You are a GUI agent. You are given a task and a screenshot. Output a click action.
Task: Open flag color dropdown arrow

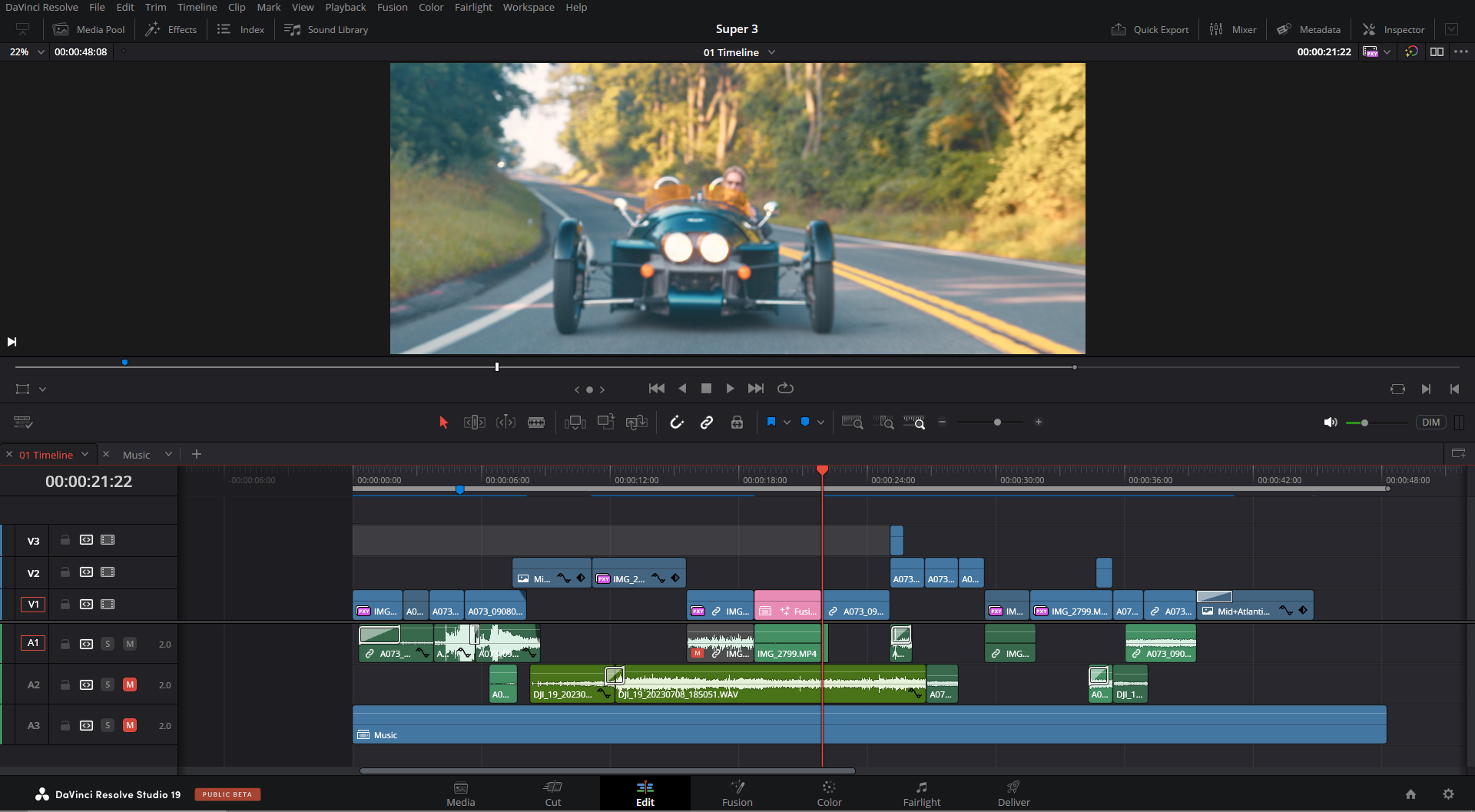tap(787, 423)
